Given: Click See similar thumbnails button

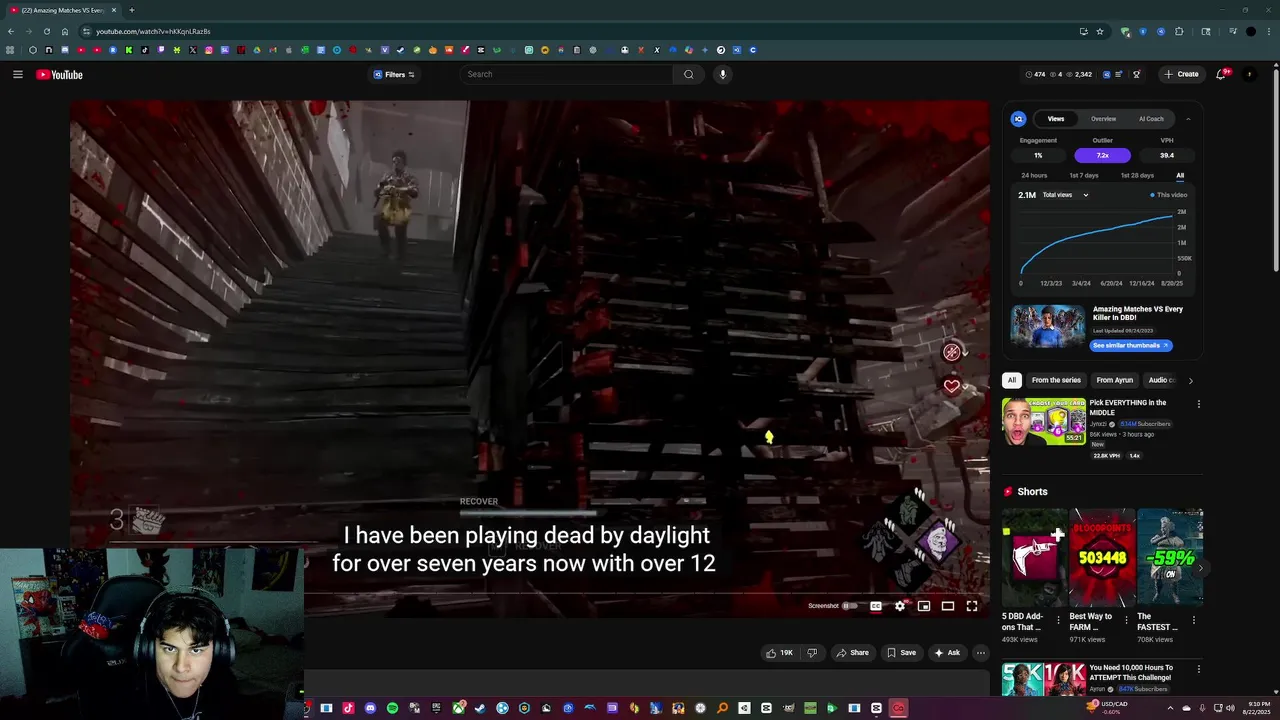Looking at the screenshot, I should tap(1130, 345).
